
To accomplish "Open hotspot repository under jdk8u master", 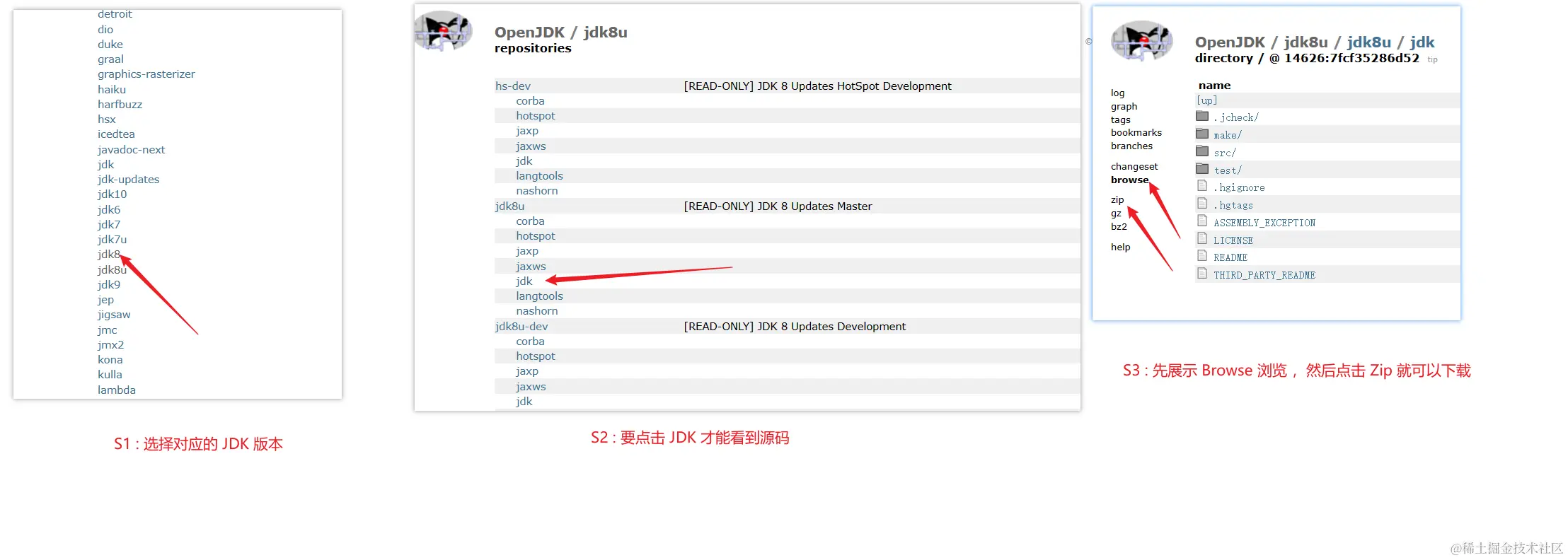I will tap(535, 236).
